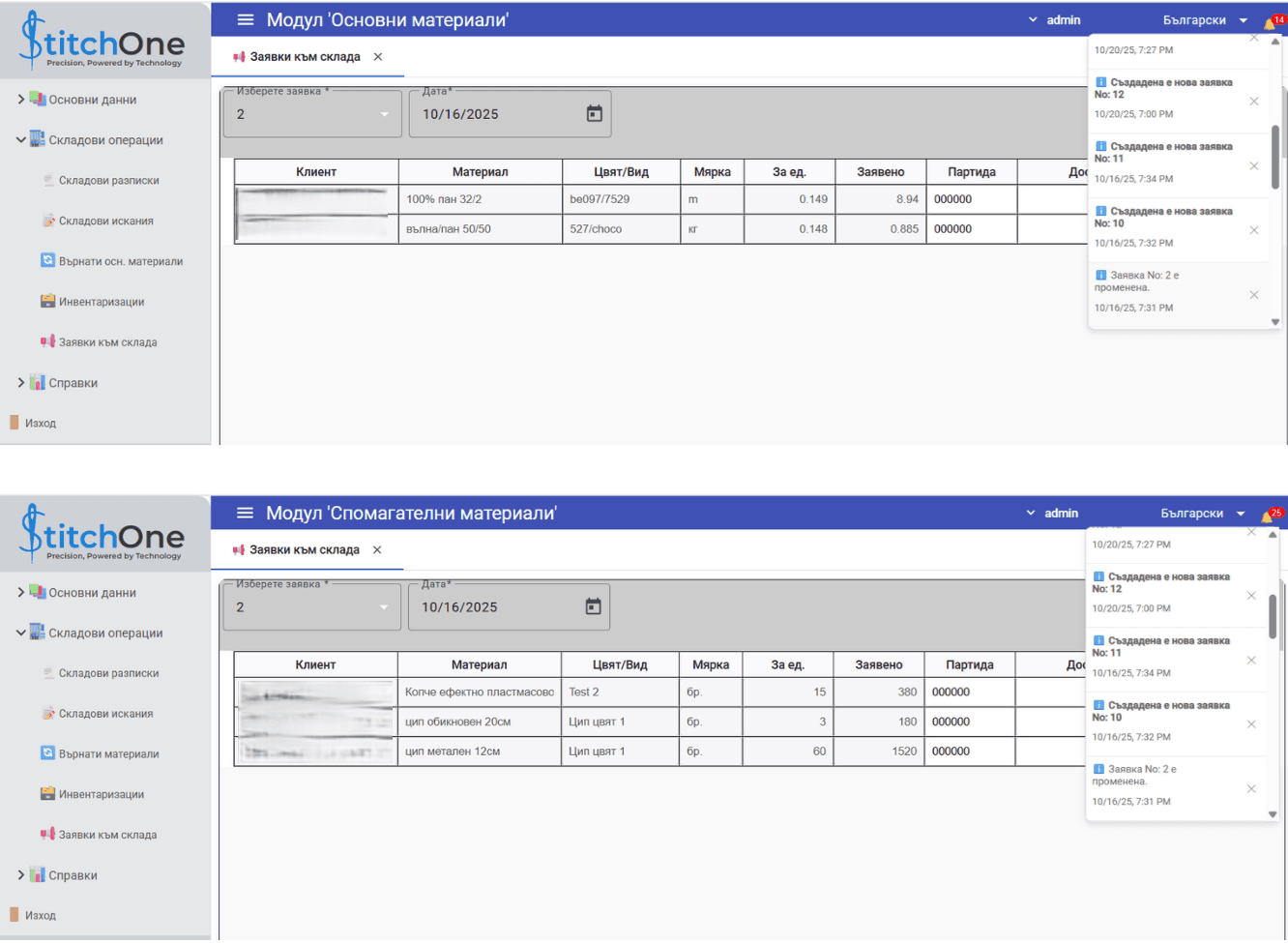Viewport: 1288px width, 943px height.
Task: Toggle hamburger menu beside 'Спомагателни материали' title
Action: click(246, 514)
